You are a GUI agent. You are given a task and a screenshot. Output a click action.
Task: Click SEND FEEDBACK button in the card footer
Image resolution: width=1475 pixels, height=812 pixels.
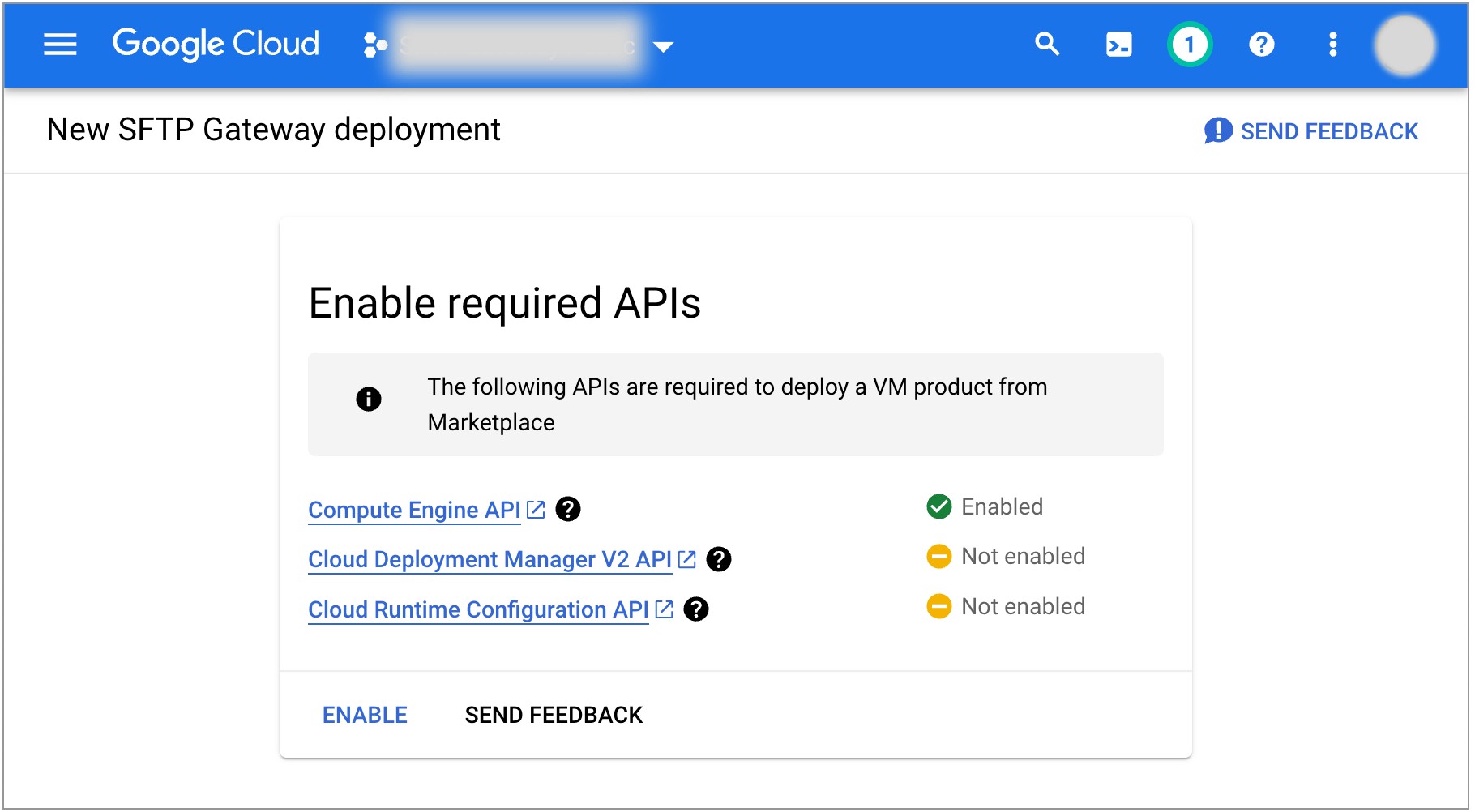pyautogui.click(x=554, y=715)
